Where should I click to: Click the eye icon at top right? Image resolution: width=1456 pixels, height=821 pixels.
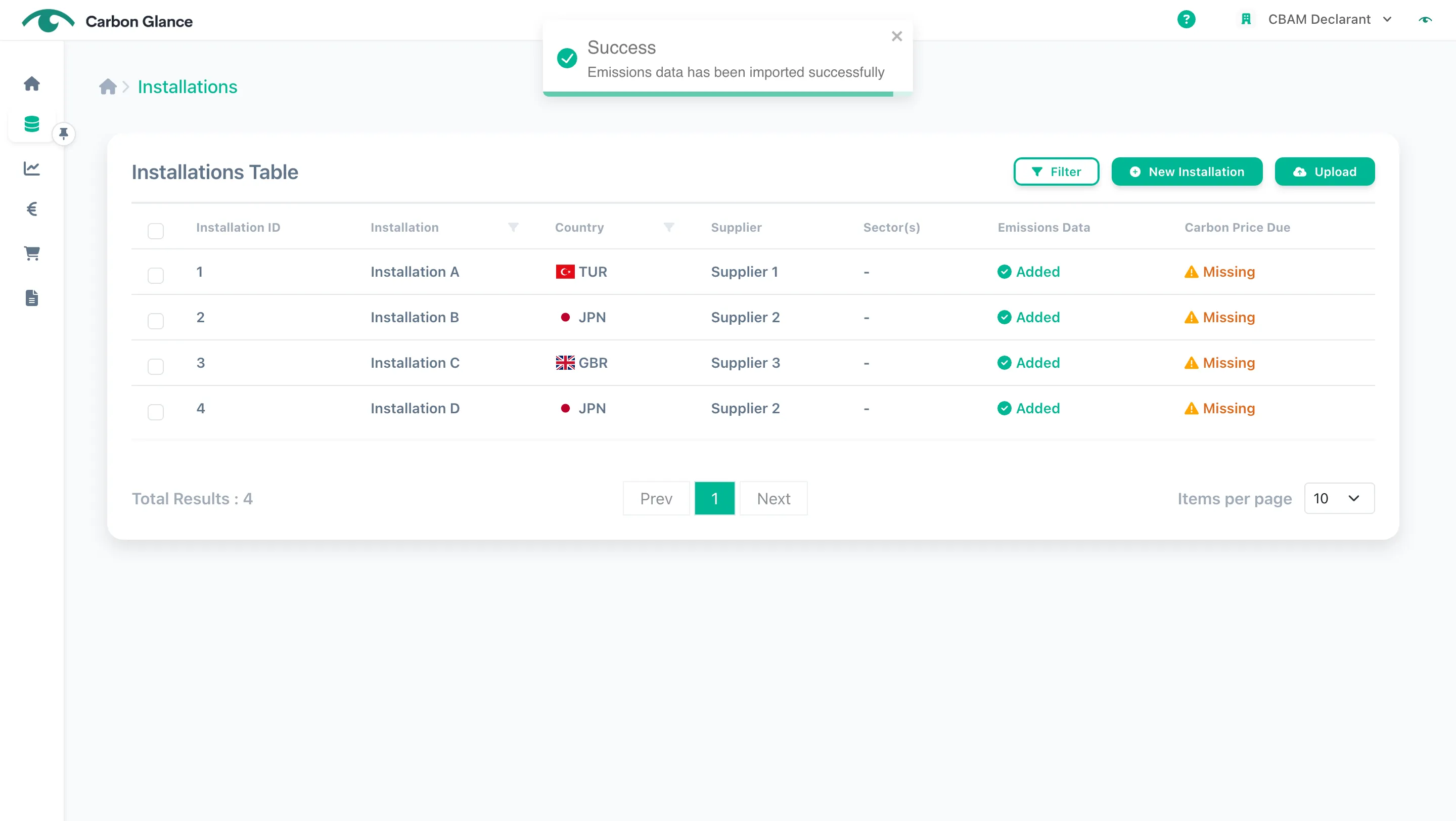click(x=1425, y=20)
